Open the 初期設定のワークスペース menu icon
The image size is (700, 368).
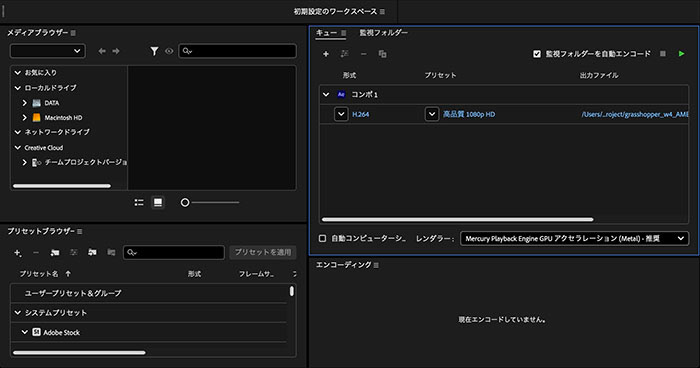tap(383, 12)
